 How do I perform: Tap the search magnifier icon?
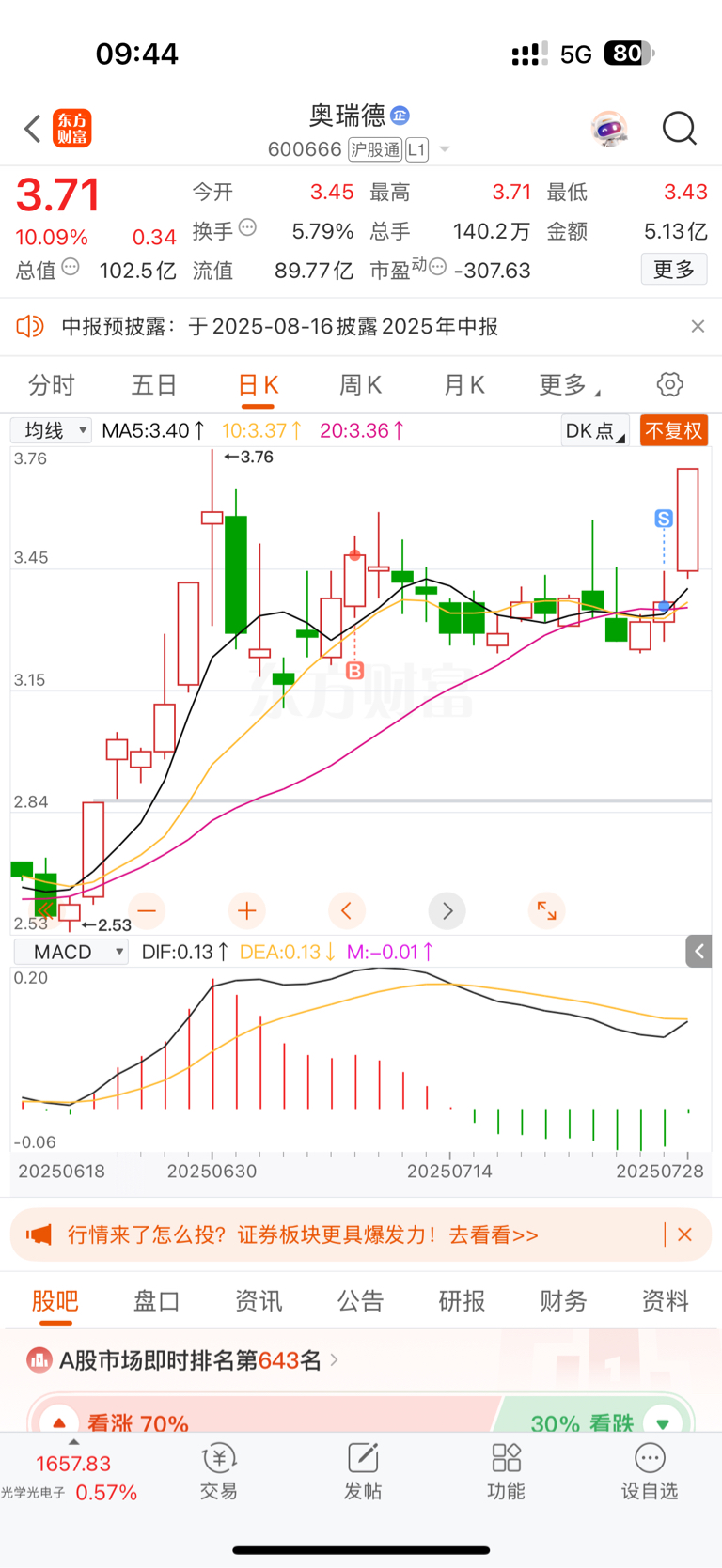pyautogui.click(x=679, y=129)
